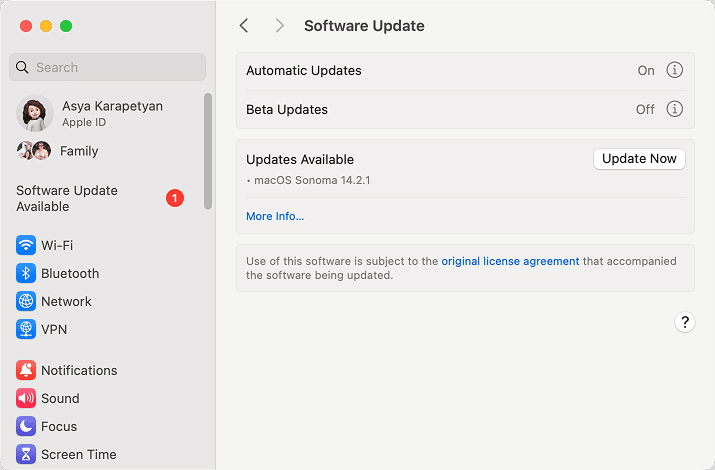
Task: Select the Sound speaker icon
Action: pyautogui.click(x=26, y=399)
